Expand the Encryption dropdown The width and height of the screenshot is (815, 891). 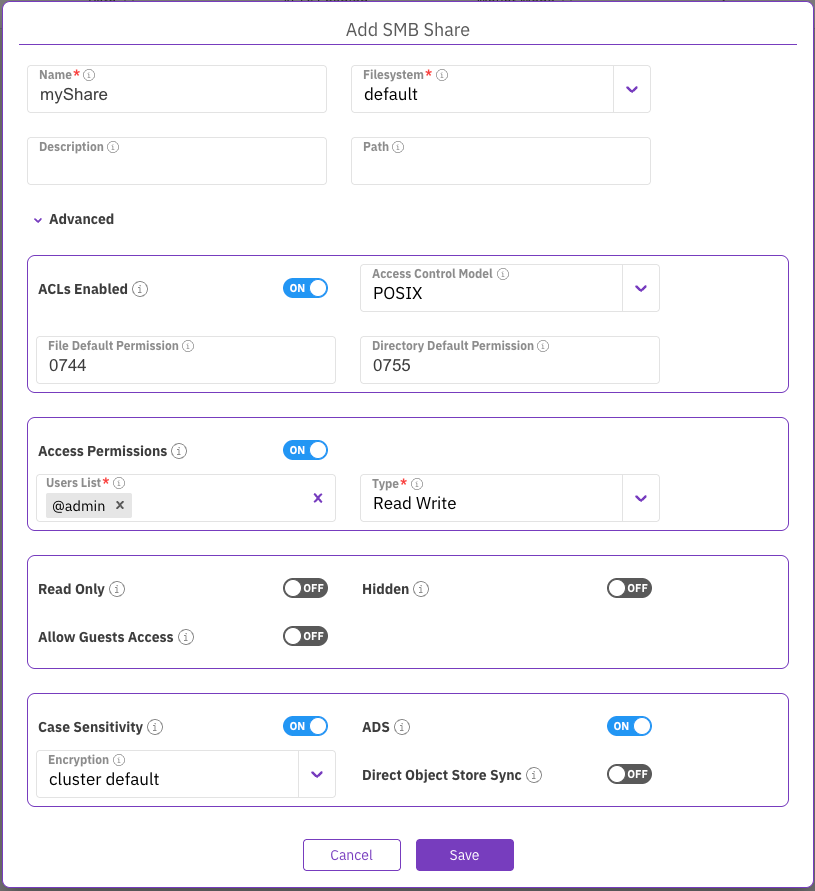(x=317, y=774)
